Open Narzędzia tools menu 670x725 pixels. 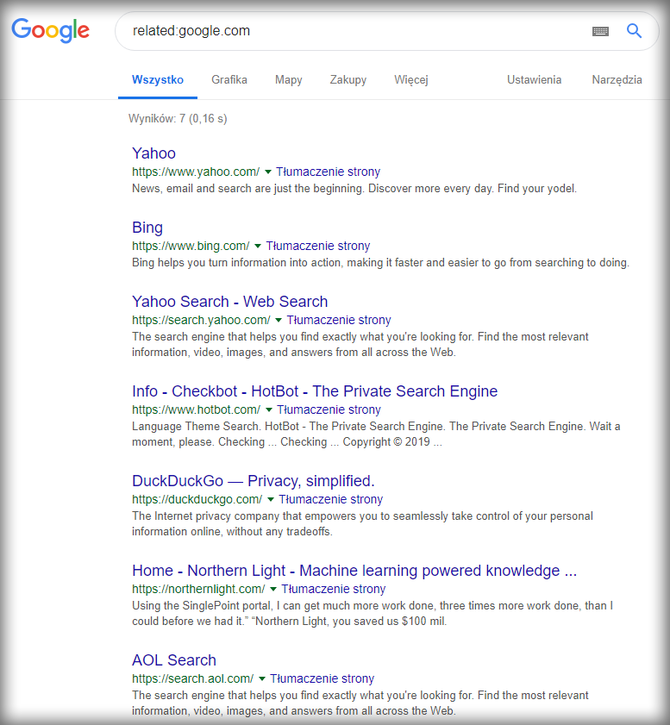click(x=617, y=80)
